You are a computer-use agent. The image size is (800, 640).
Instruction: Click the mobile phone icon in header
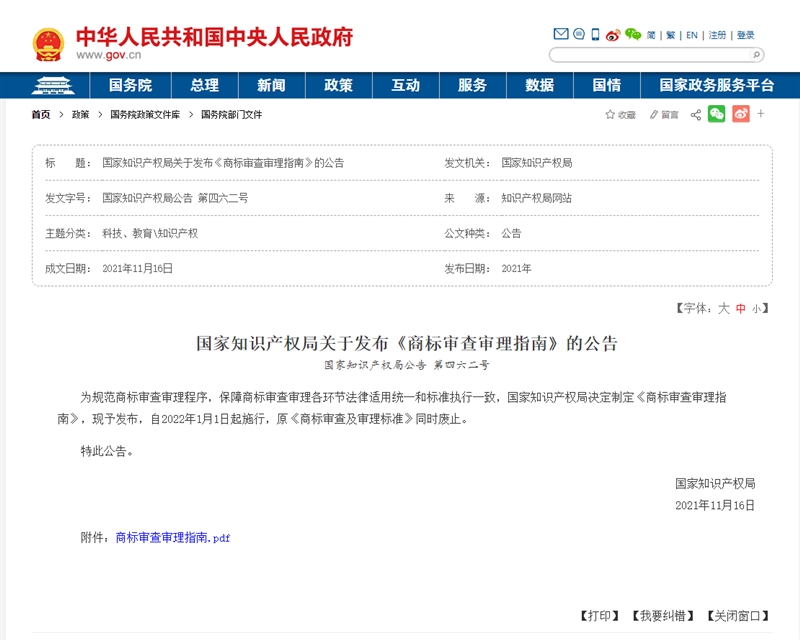595,34
